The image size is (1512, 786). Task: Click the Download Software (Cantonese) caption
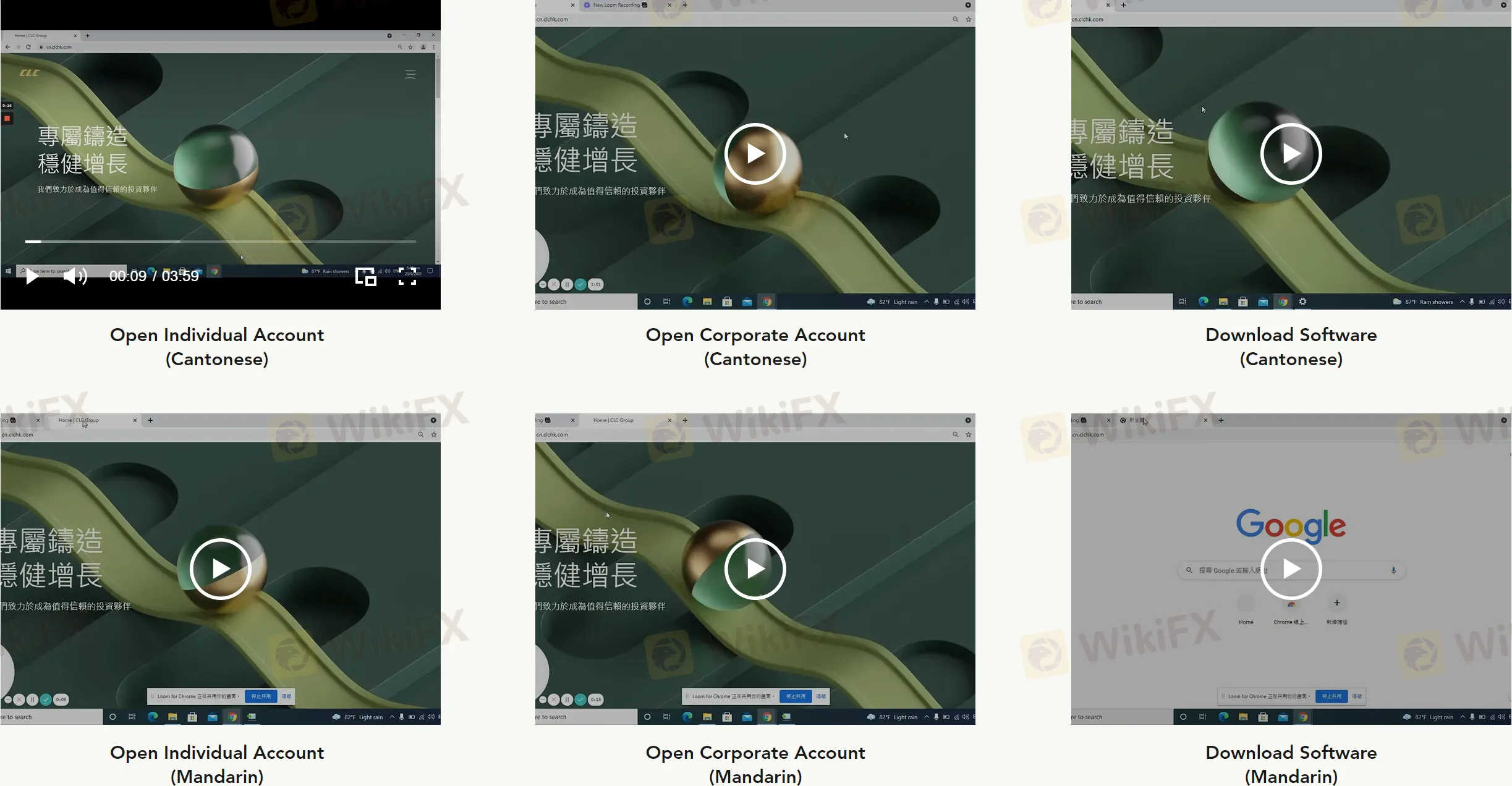point(1291,347)
